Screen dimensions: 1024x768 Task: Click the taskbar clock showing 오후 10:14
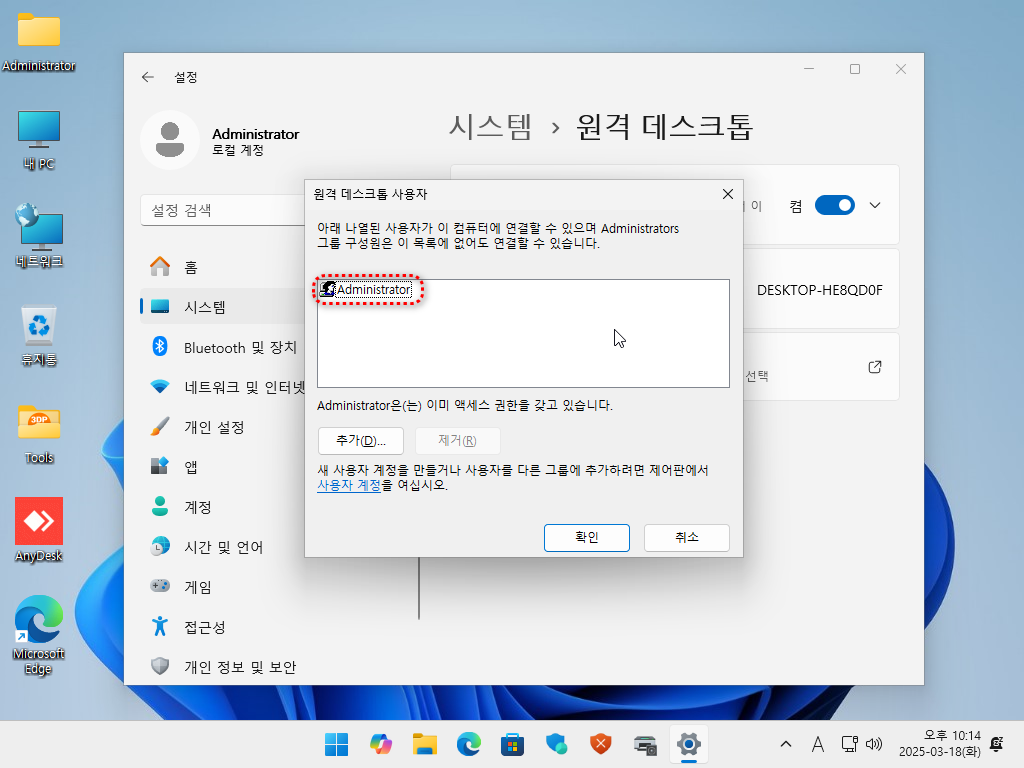coord(940,744)
